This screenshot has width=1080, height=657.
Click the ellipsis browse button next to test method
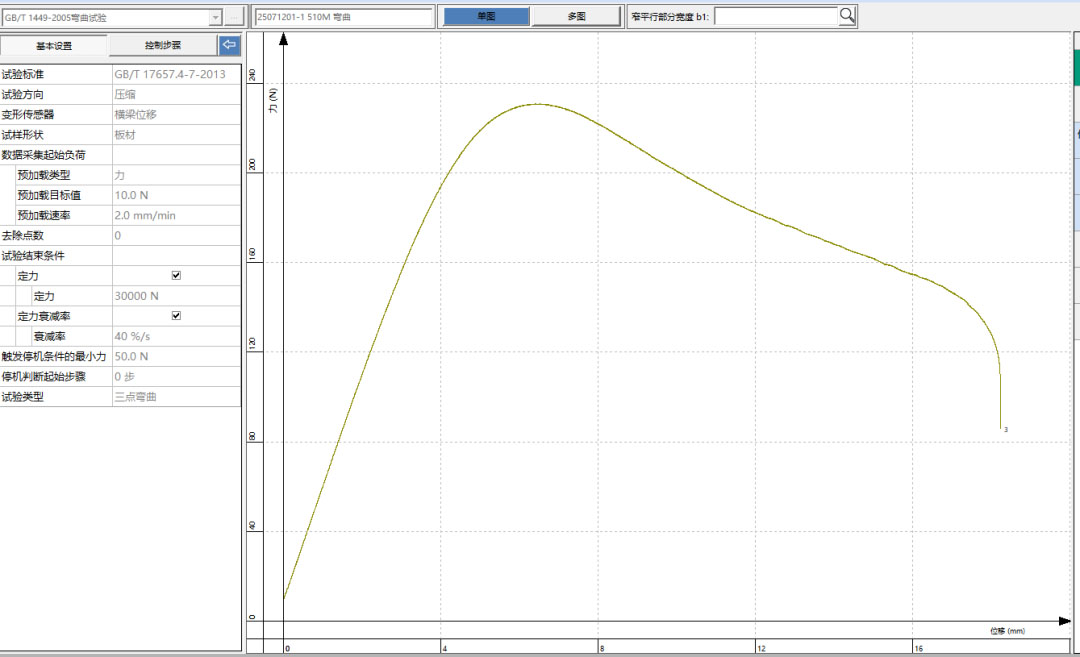click(234, 17)
